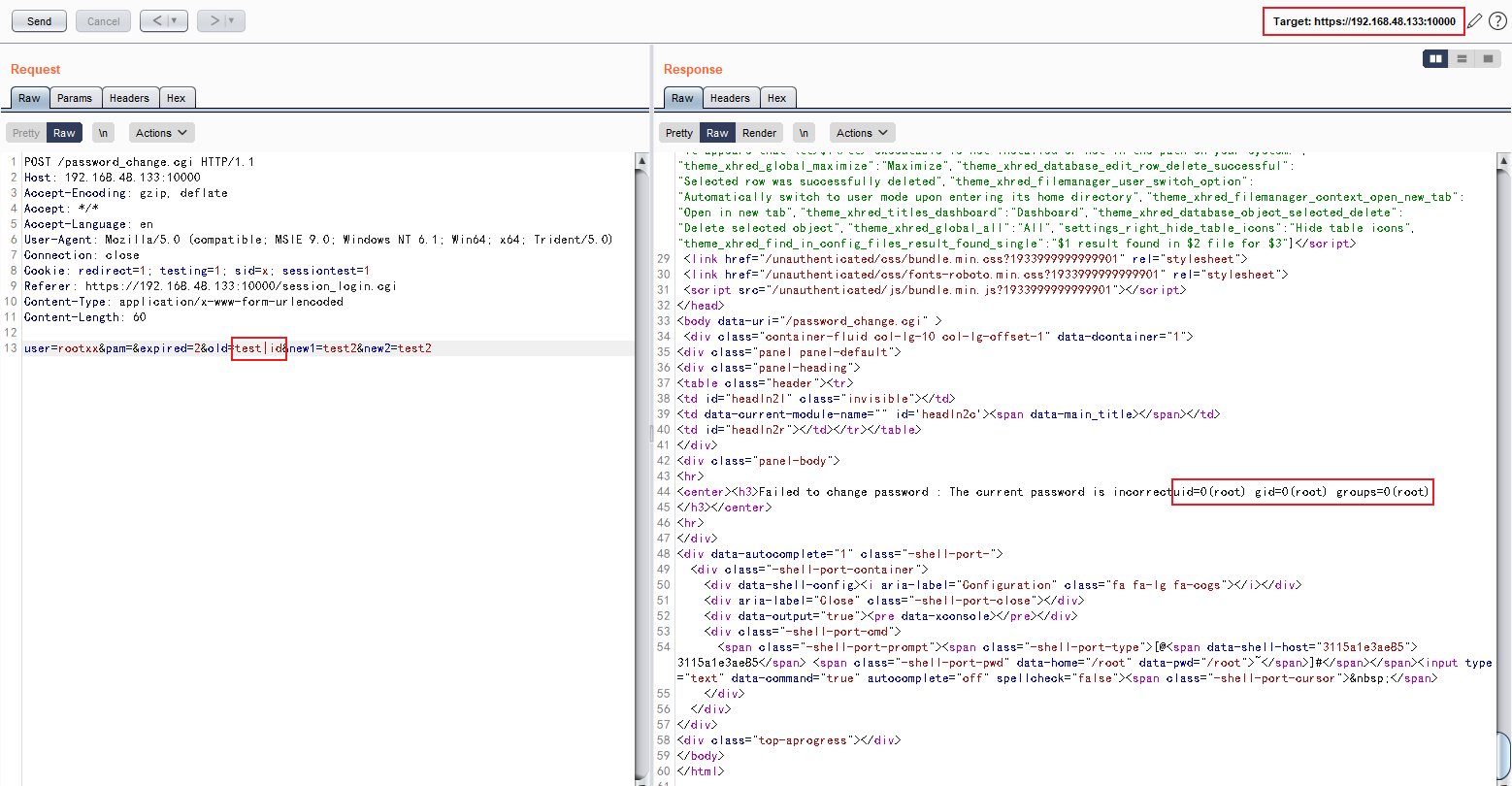Go to previous request with back arrow
Screen dimensions: 1512x786
coord(154,20)
